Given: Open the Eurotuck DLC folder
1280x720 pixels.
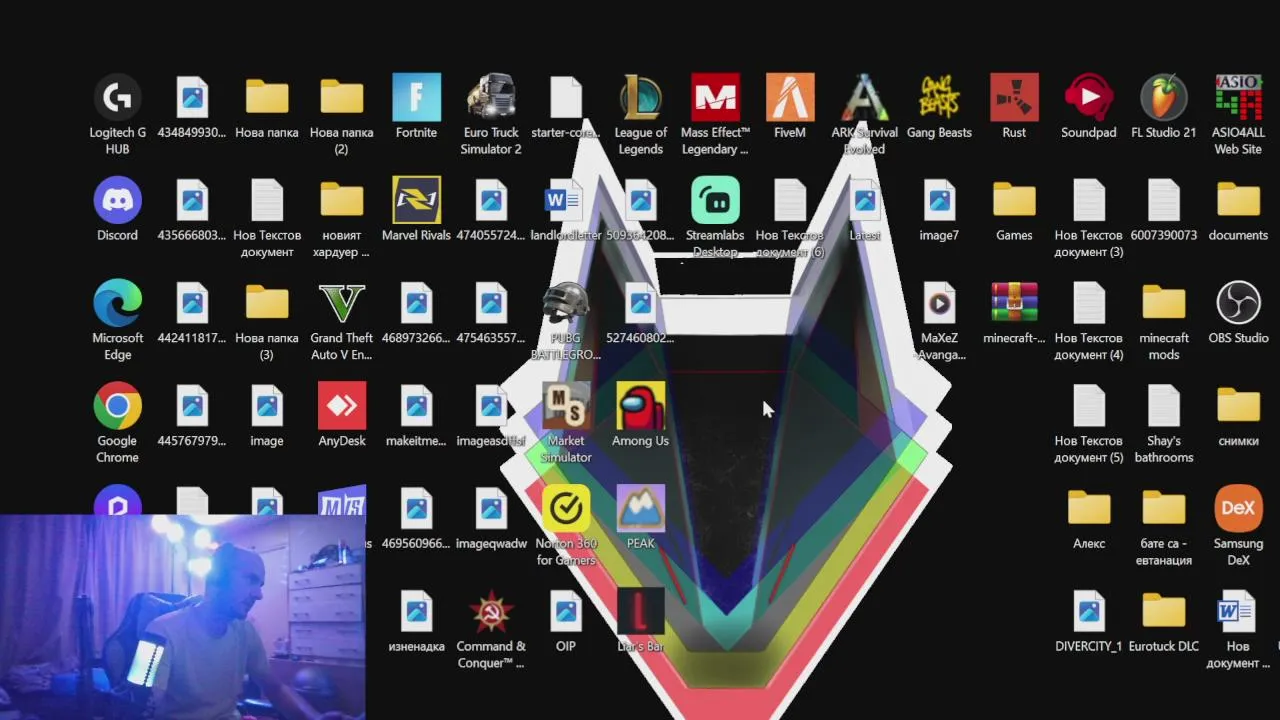Looking at the screenshot, I should 1164,621.
